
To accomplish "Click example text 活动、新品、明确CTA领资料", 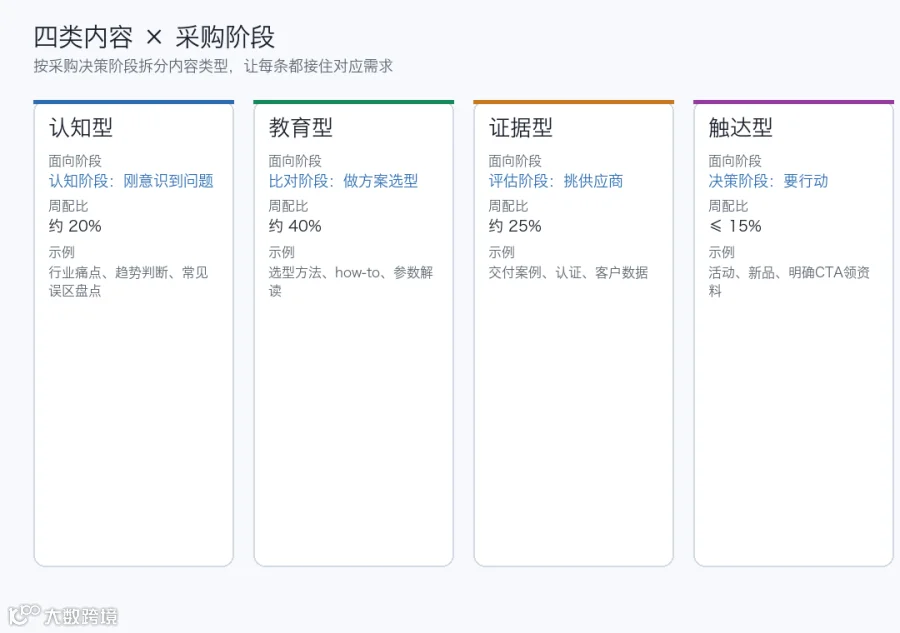I will click(789, 281).
